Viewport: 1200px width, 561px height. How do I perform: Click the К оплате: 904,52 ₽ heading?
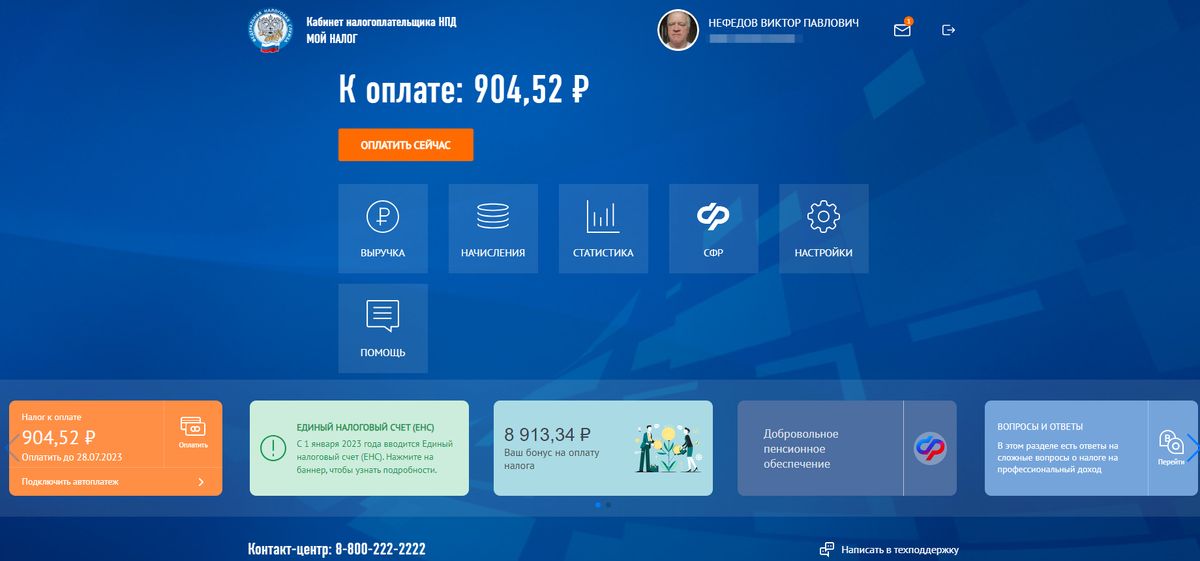click(463, 91)
